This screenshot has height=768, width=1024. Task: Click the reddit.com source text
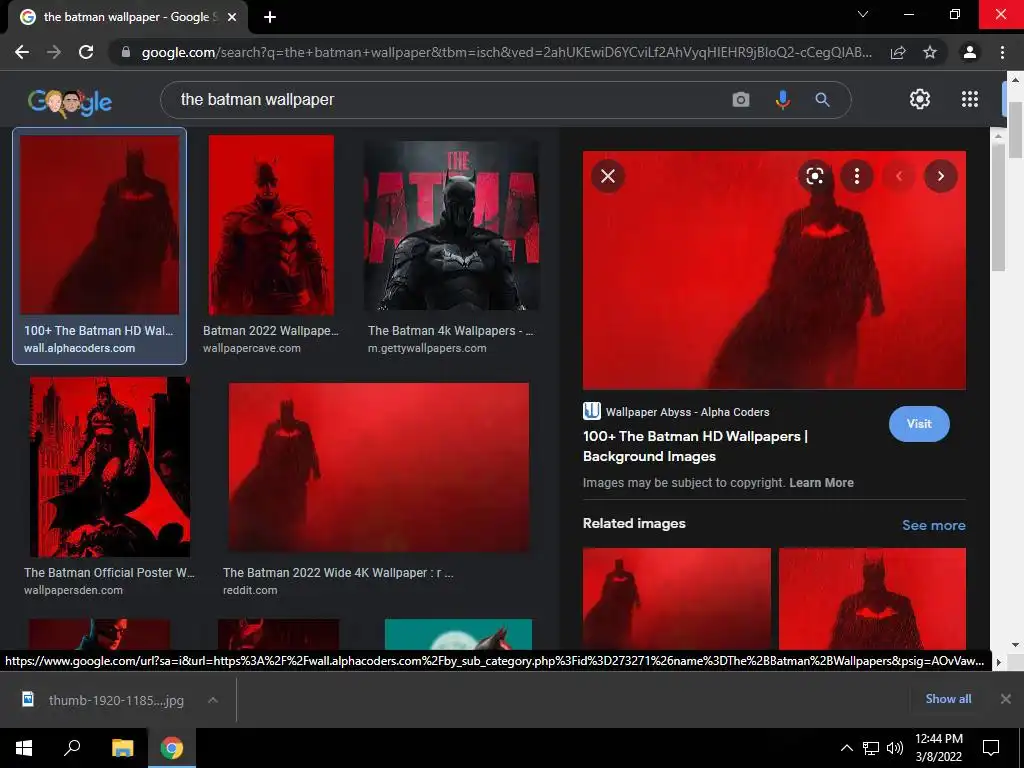coord(249,590)
